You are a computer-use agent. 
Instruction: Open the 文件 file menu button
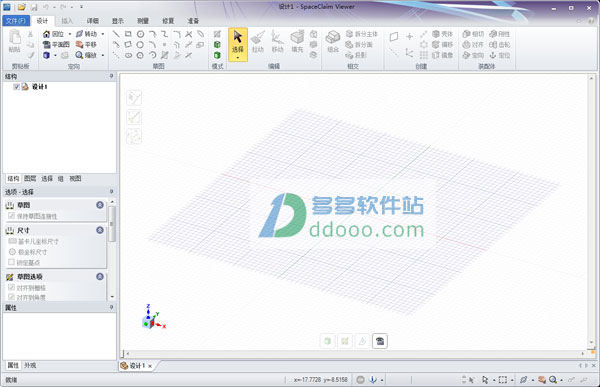pyautogui.click(x=16, y=21)
